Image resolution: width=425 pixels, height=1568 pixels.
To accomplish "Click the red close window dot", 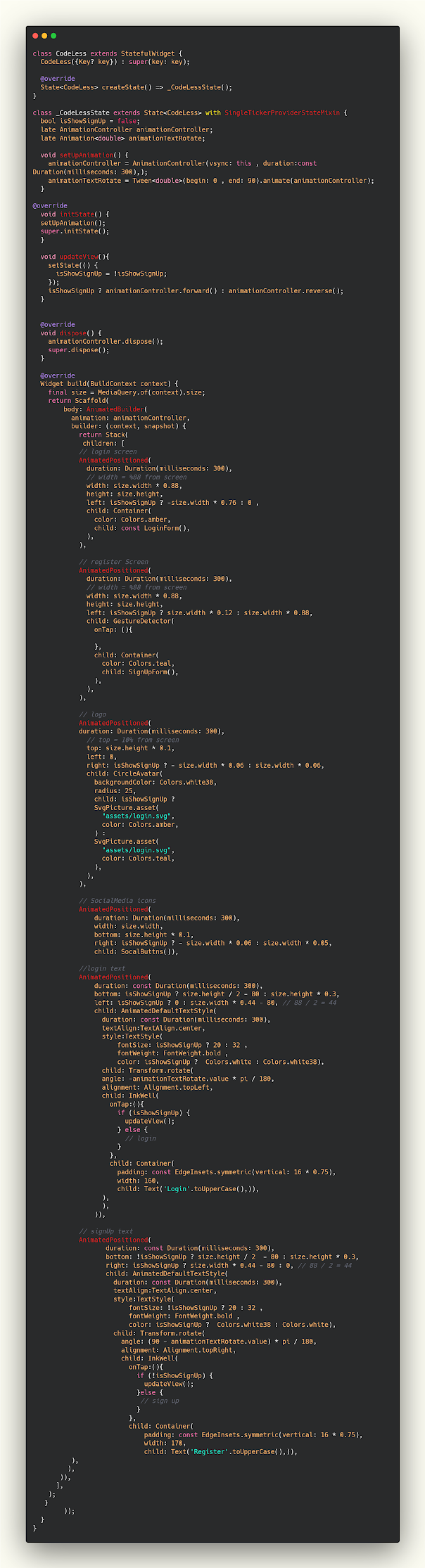I will point(35,36).
